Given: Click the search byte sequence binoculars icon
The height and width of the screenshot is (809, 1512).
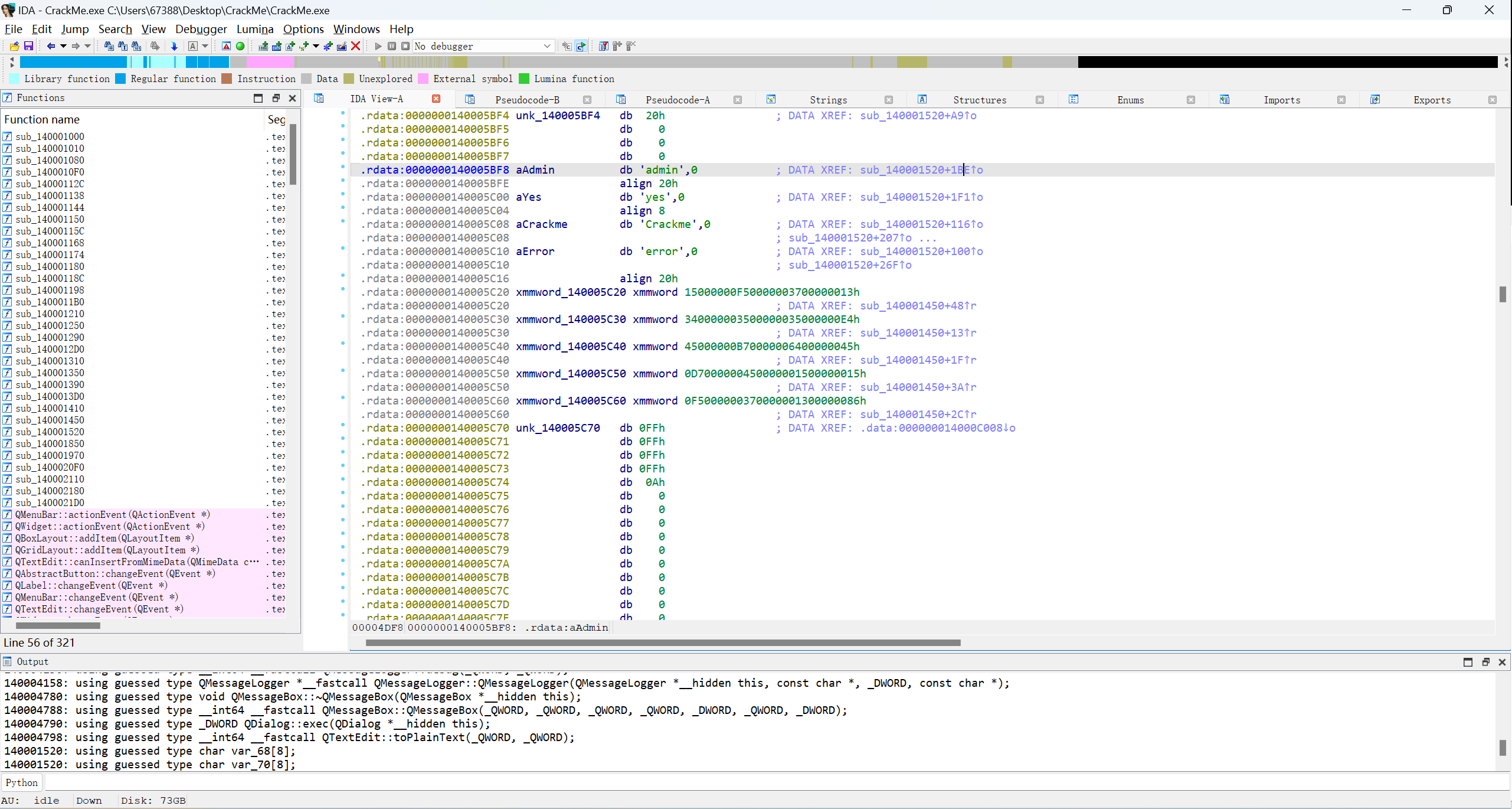Looking at the screenshot, I should (x=136, y=46).
